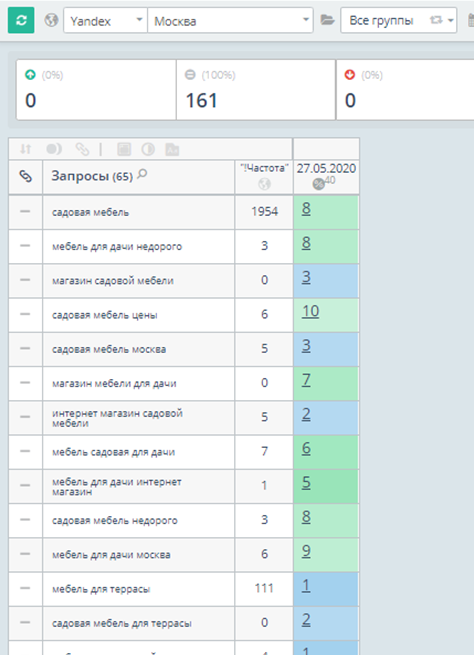Click the search magnifier next to Запросы

pyautogui.click(x=142, y=174)
